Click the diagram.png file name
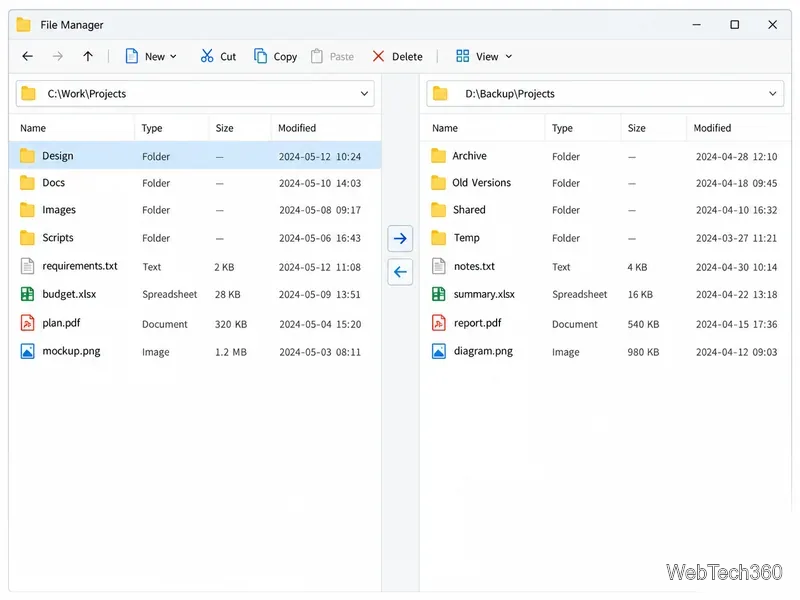 point(483,351)
